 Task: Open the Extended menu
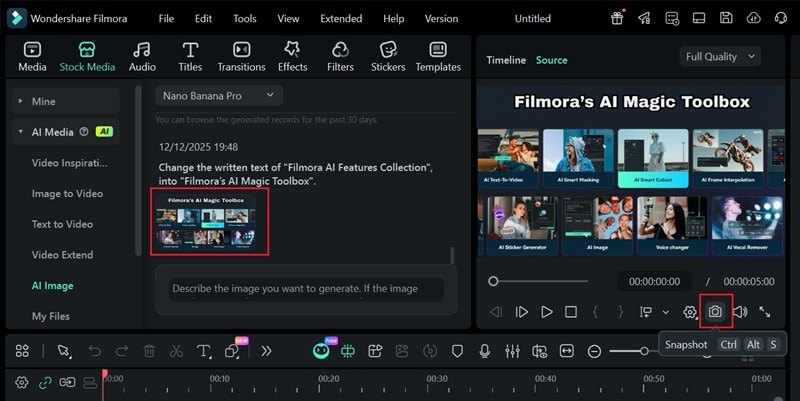click(x=341, y=18)
